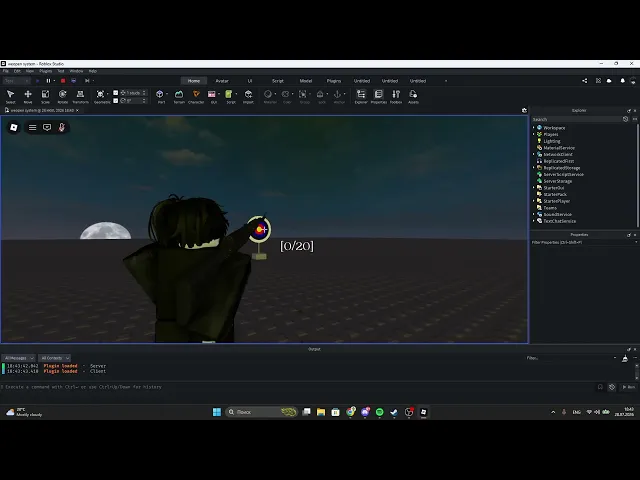Image resolution: width=640 pixels, height=480 pixels.
Task: Toggle the Properties panel from the toolbar
Action: pos(378,97)
